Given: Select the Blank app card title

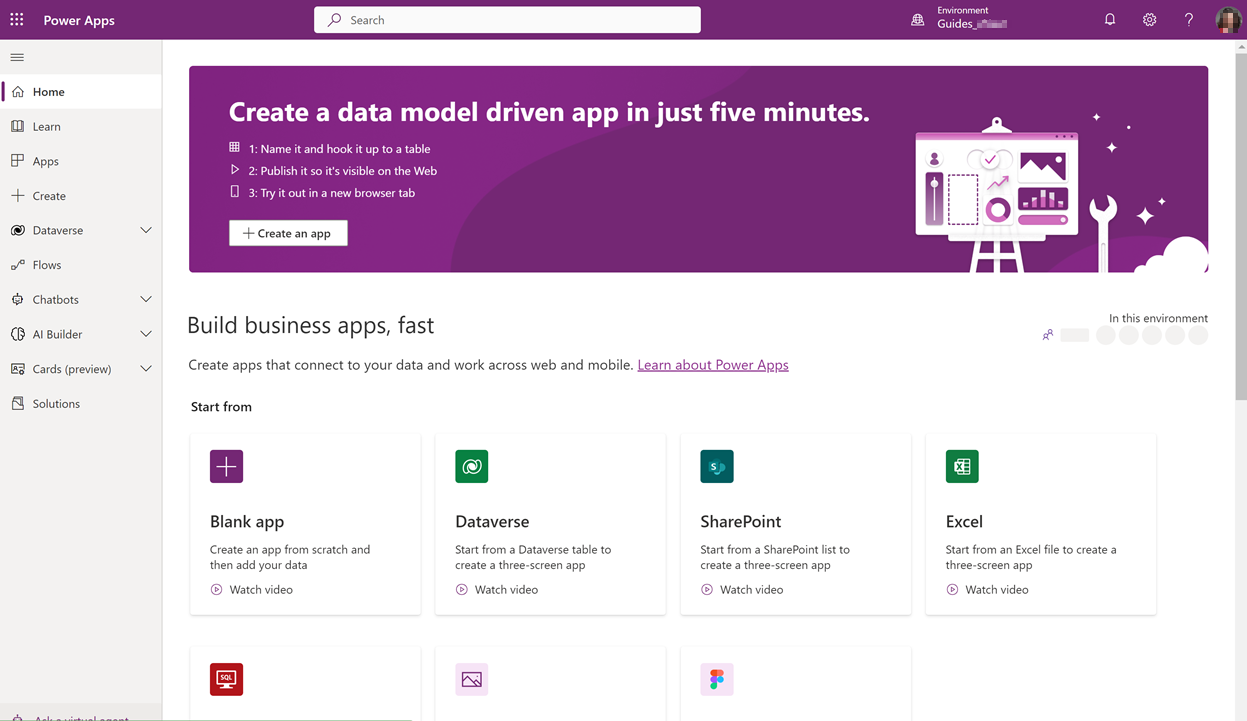Looking at the screenshot, I should tap(247, 521).
